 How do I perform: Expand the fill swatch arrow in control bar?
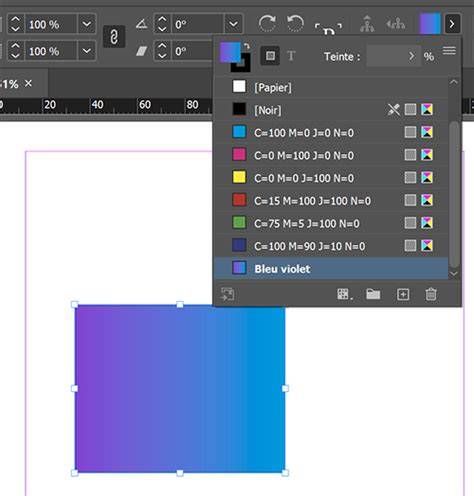pos(452,24)
